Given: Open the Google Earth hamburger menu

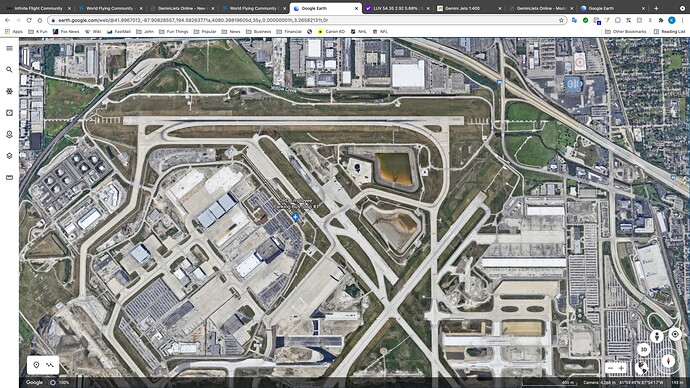Looking at the screenshot, I should 9,48.
